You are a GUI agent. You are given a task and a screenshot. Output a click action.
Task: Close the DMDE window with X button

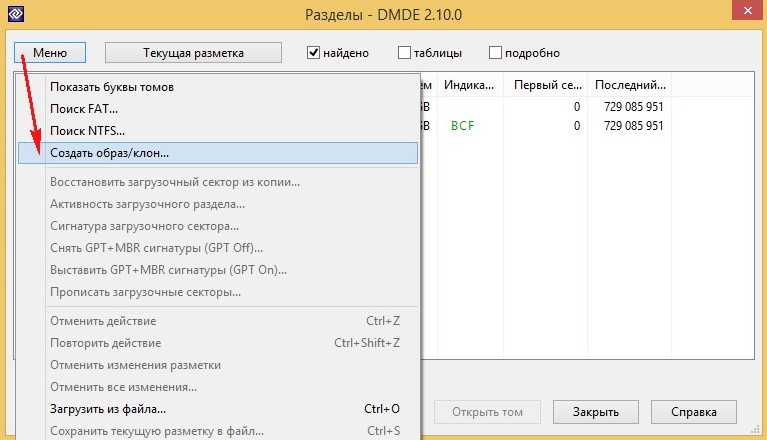point(748,10)
